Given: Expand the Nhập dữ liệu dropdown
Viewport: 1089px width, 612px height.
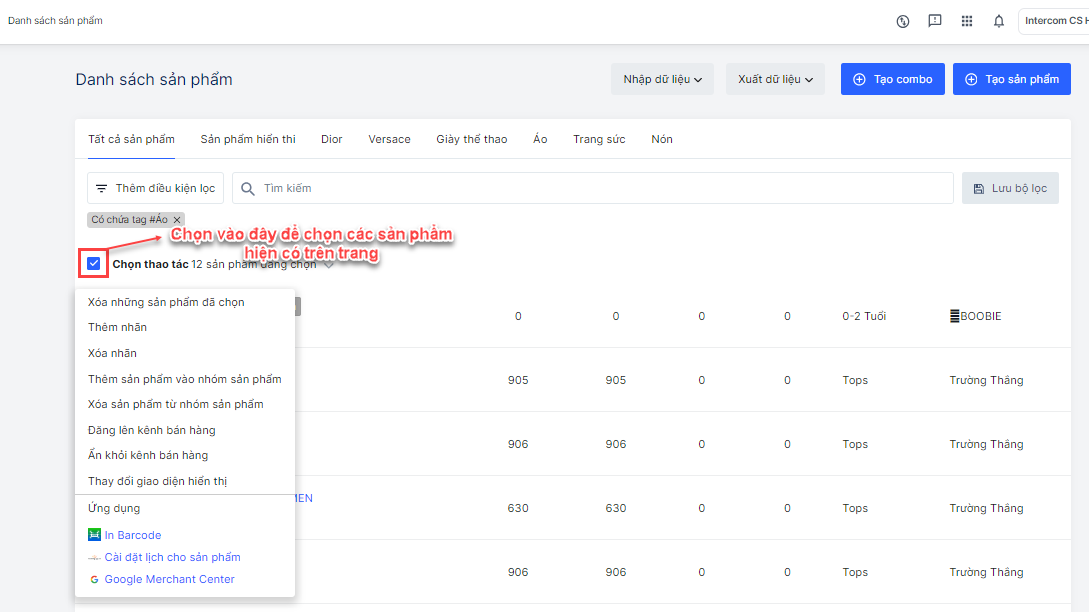Looking at the screenshot, I should tap(662, 79).
